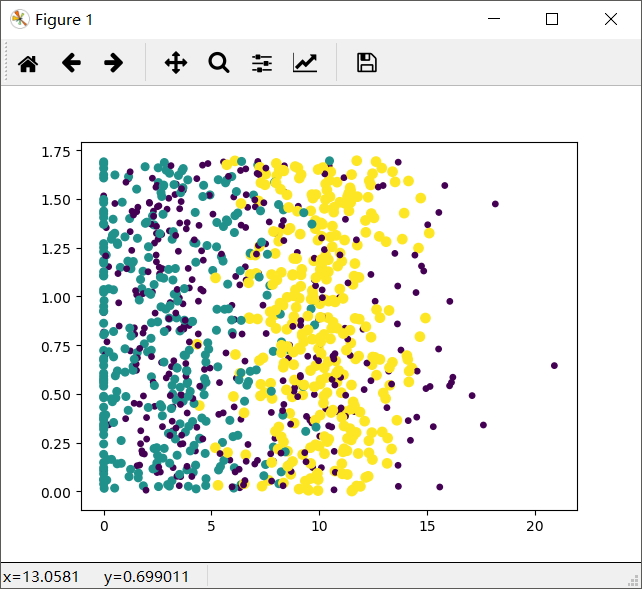Activate the Zoom to rectangle tool
The image size is (642, 589).
[x=219, y=63]
